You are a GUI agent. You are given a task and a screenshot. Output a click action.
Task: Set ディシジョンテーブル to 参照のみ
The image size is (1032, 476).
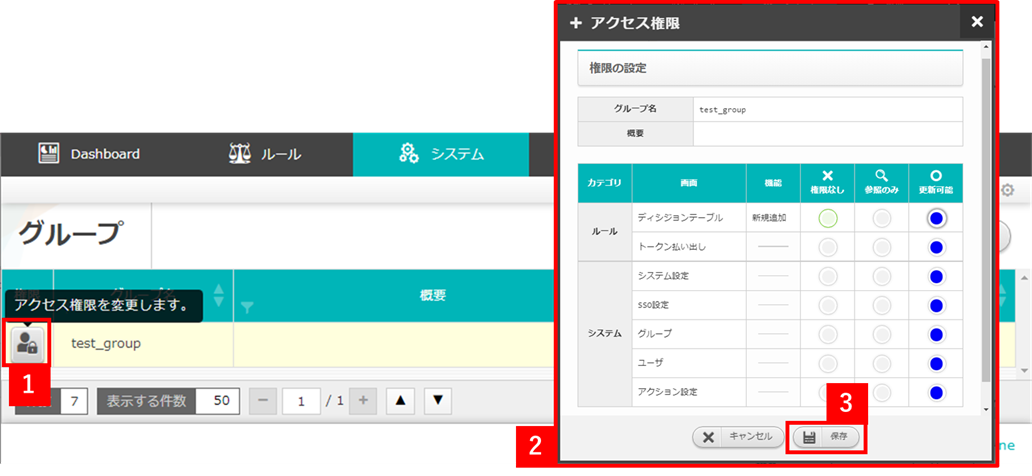click(x=882, y=219)
